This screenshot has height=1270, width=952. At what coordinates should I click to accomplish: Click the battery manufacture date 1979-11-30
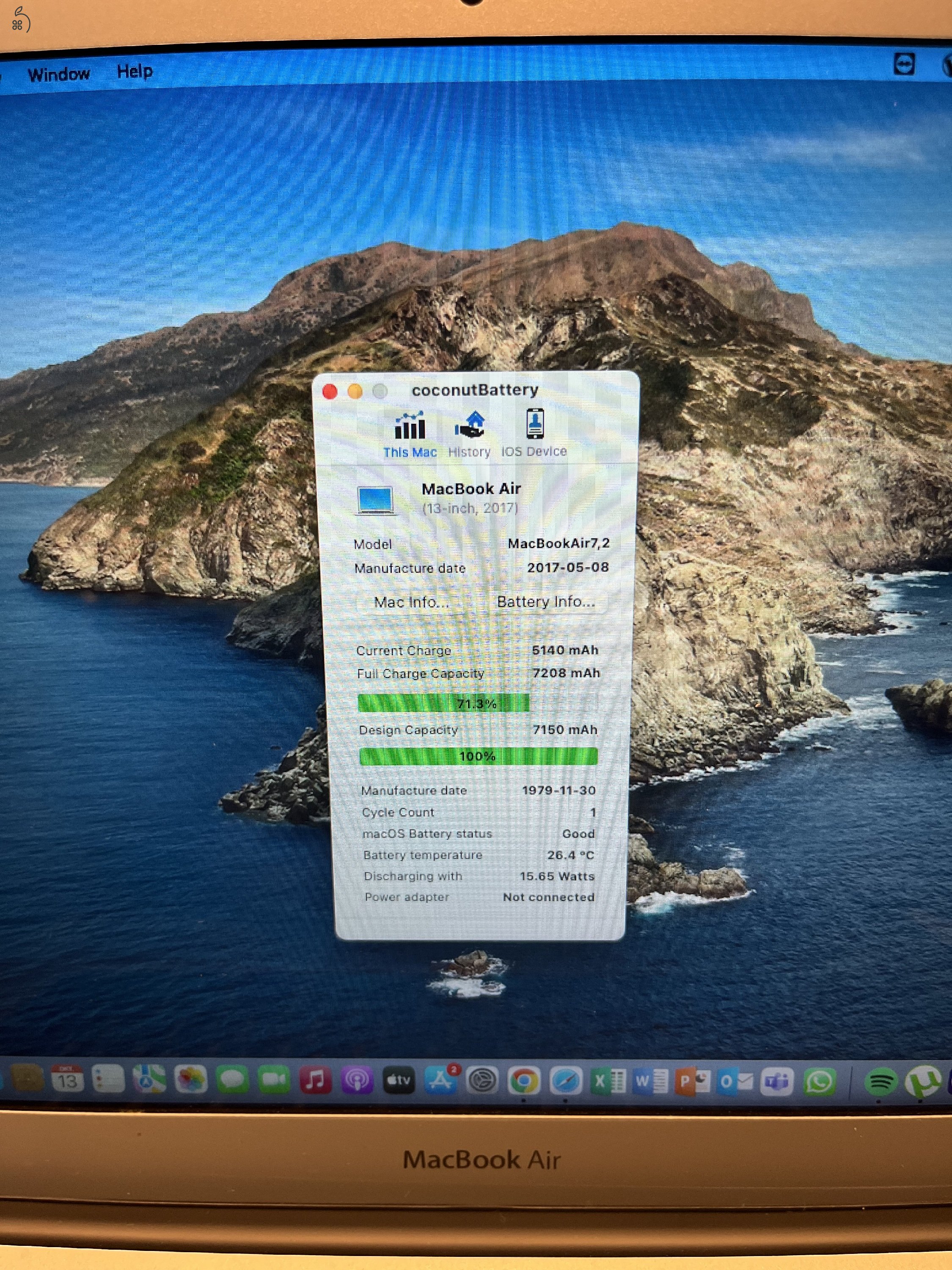(x=559, y=790)
